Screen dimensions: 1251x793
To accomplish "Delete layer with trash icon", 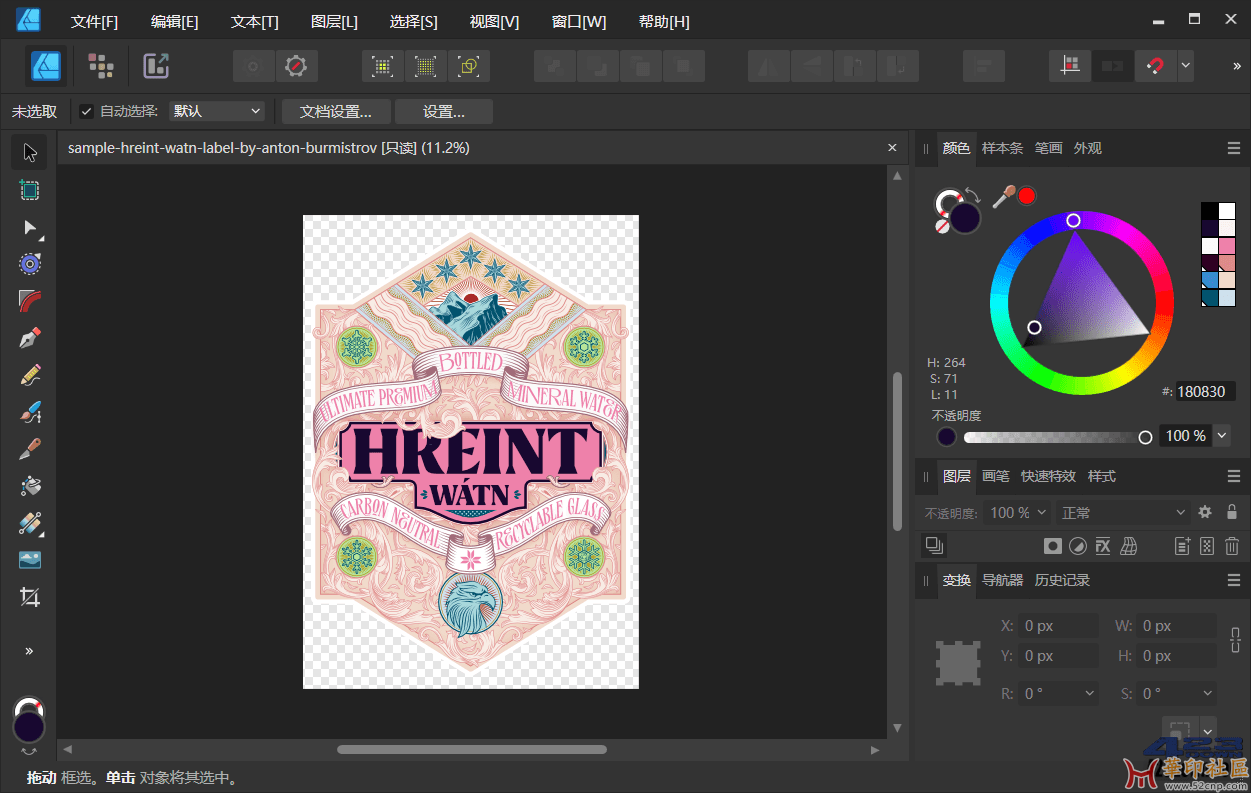I will tap(1232, 546).
